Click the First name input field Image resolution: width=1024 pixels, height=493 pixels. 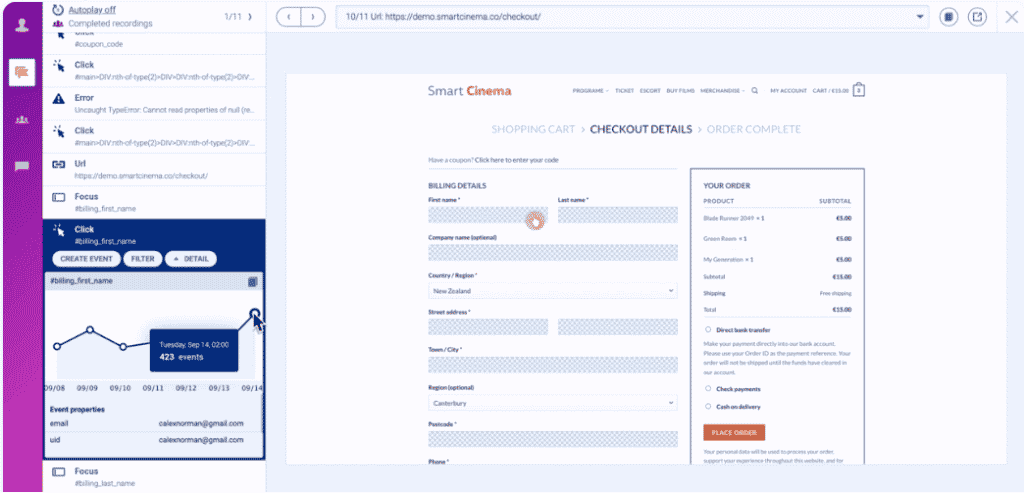[x=488, y=215]
